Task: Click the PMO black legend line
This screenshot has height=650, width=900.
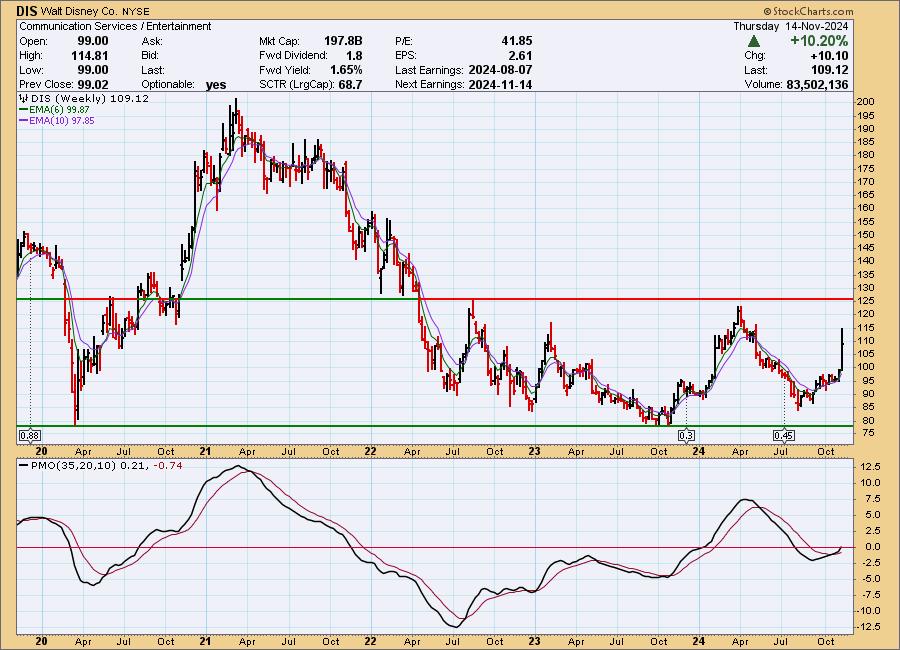Action: (24, 466)
